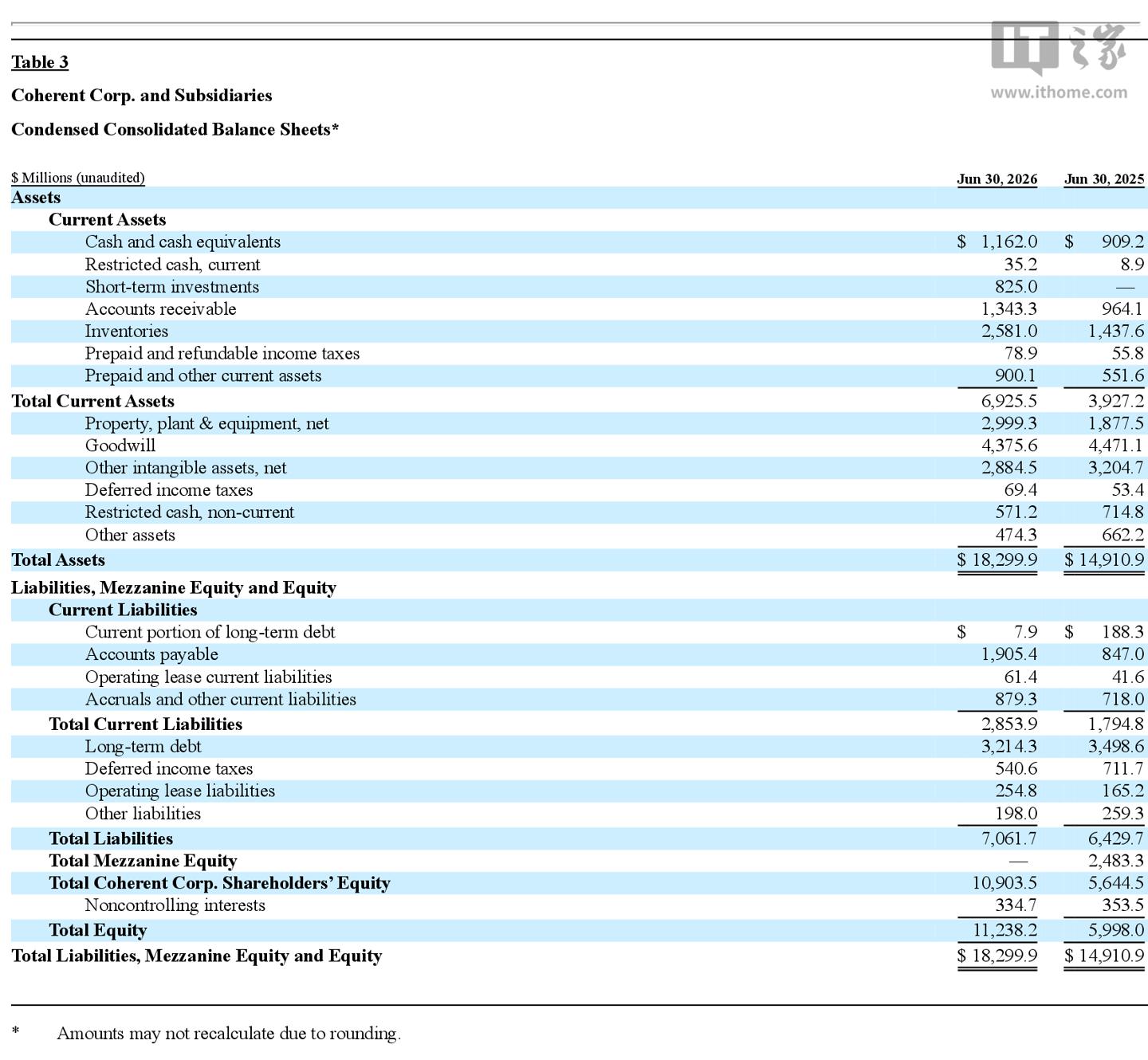Click the "Other assets" row label
This screenshot has width=1148, height=1060.
click(130, 536)
